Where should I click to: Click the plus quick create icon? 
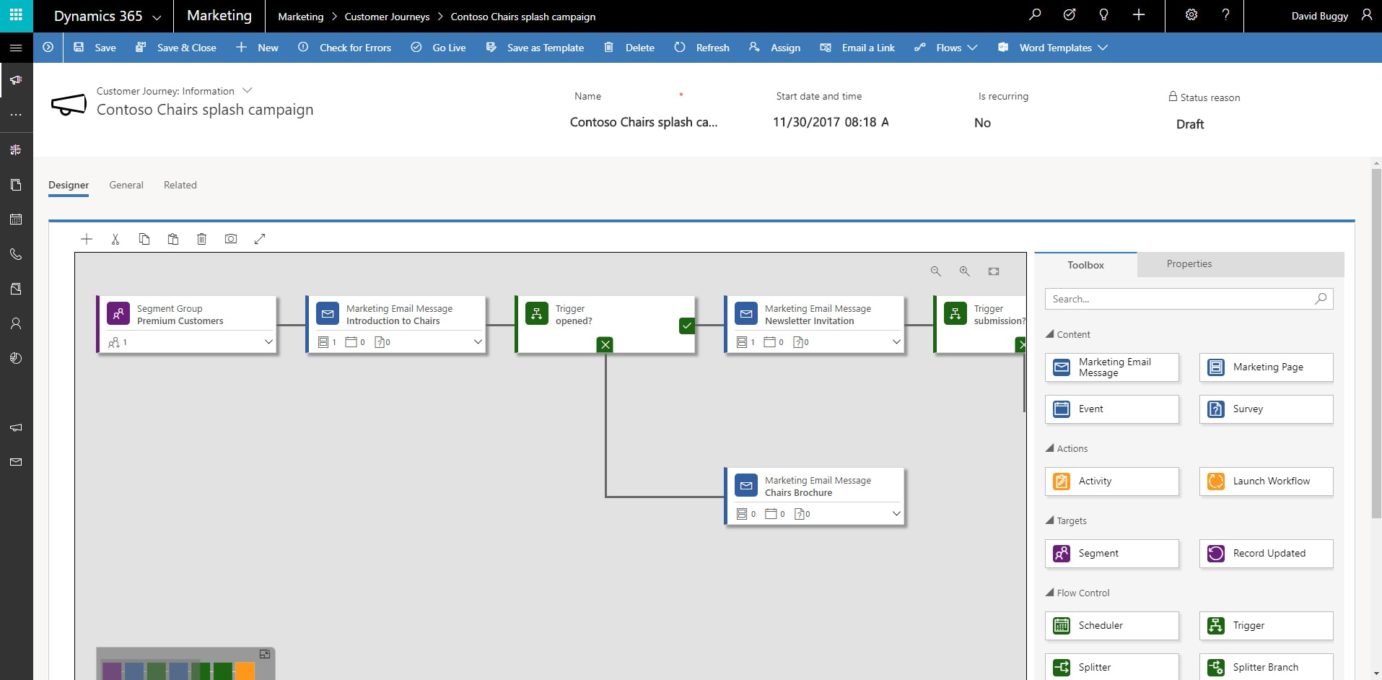coord(1138,15)
